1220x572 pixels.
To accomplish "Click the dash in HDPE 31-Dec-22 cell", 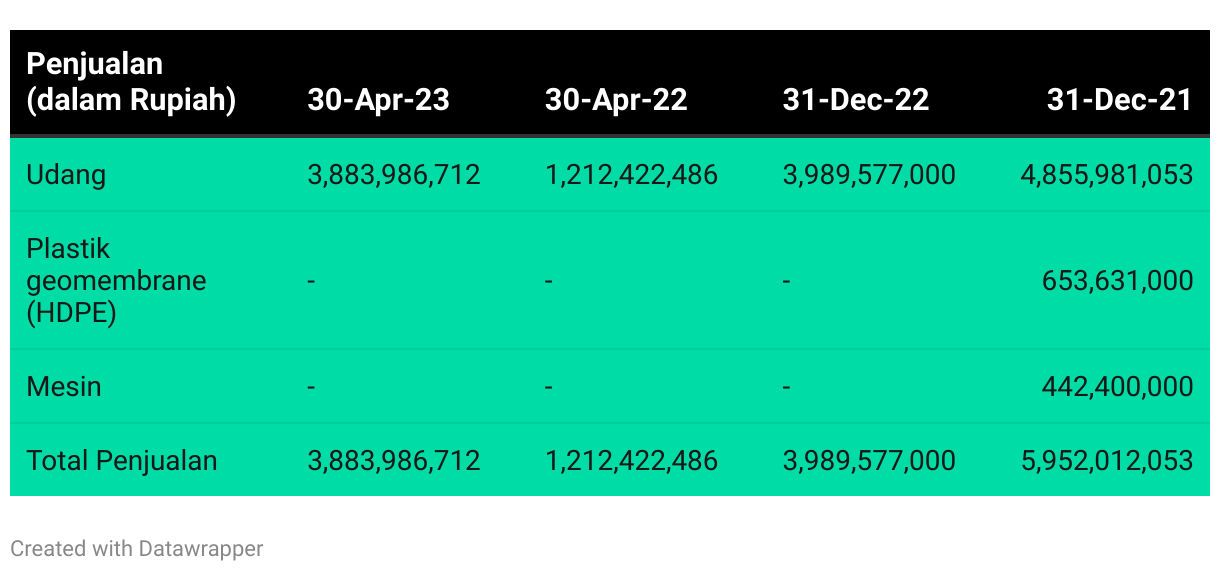I will 788,281.
